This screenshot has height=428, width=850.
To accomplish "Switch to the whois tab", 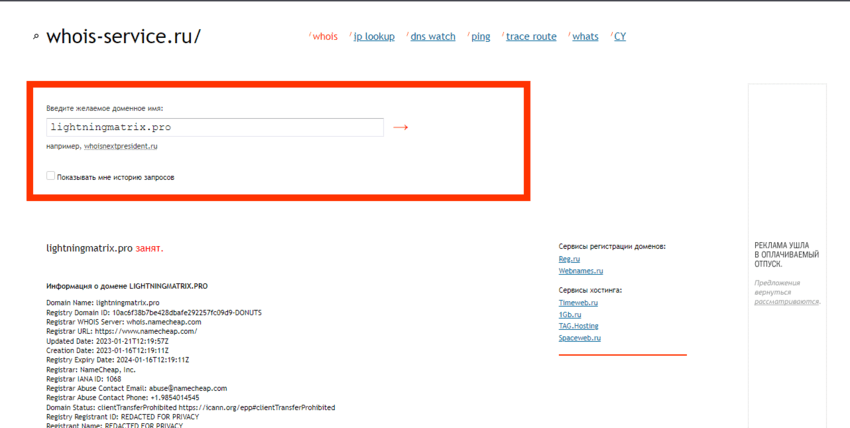I will tap(325, 36).
